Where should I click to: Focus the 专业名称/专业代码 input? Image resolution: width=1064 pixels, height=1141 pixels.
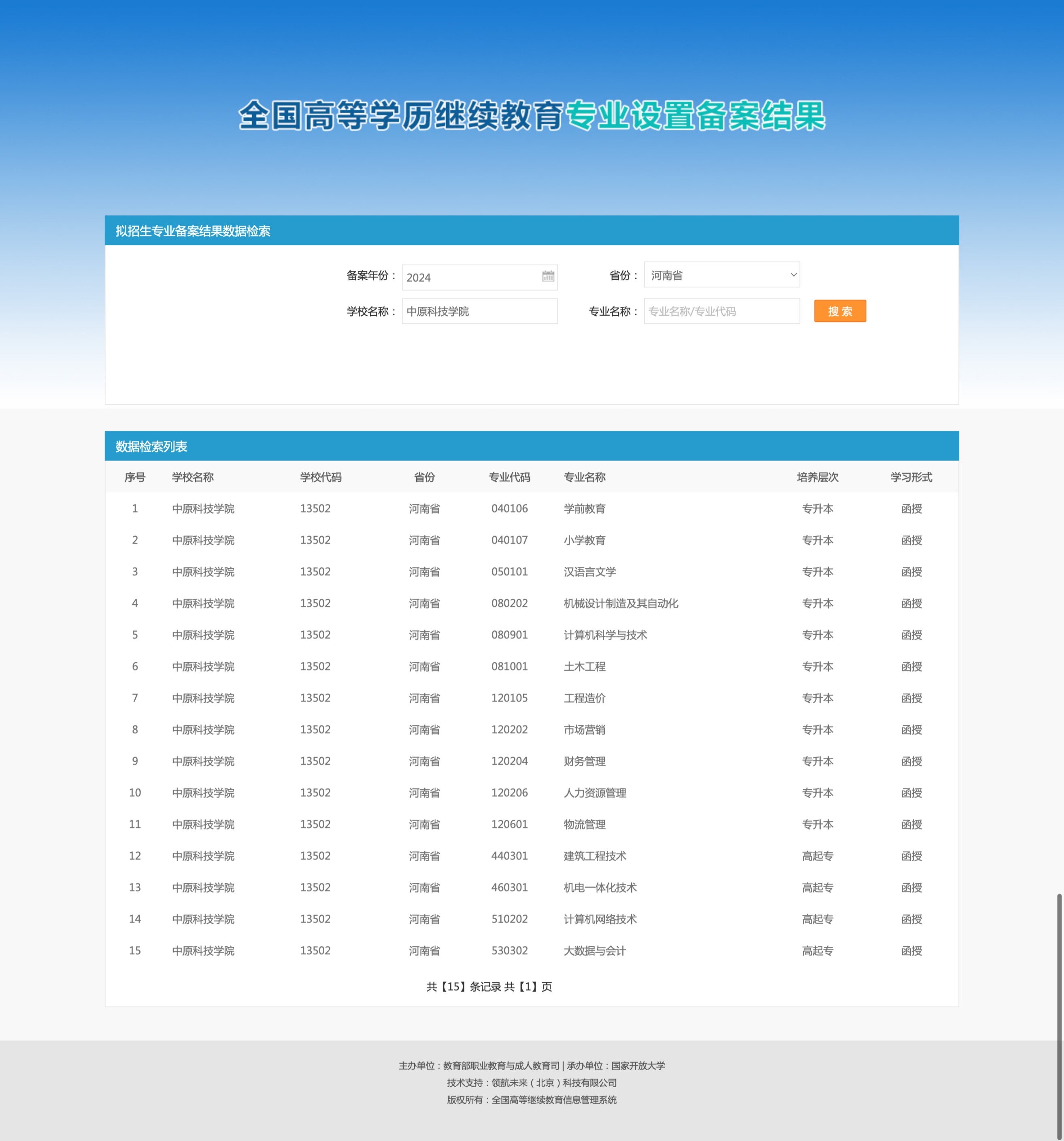pos(722,311)
